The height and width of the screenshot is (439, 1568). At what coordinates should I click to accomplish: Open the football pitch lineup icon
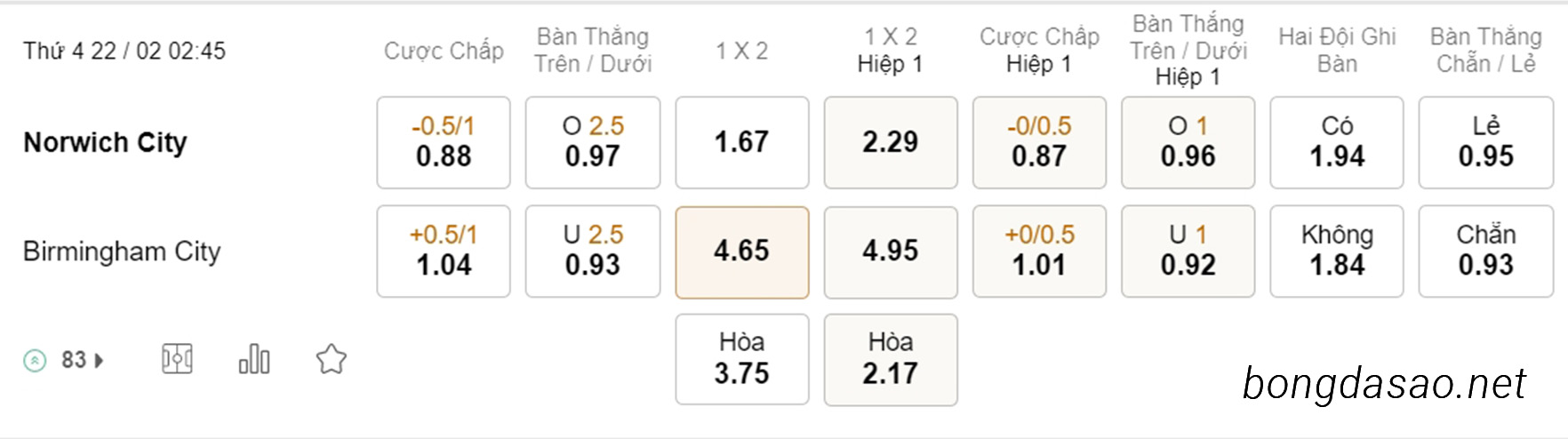click(177, 359)
